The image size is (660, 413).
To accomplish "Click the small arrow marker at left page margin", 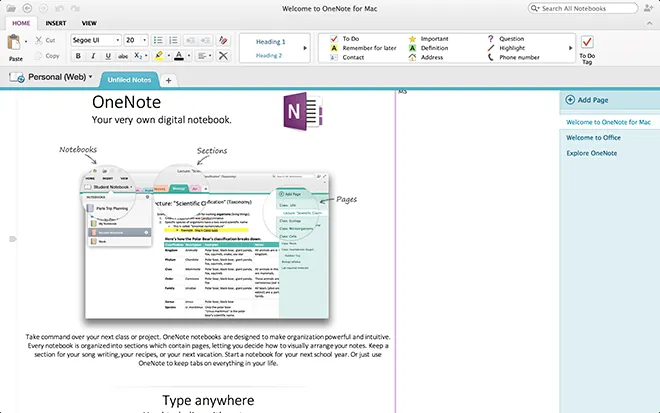I will pyautogui.click(x=13, y=239).
